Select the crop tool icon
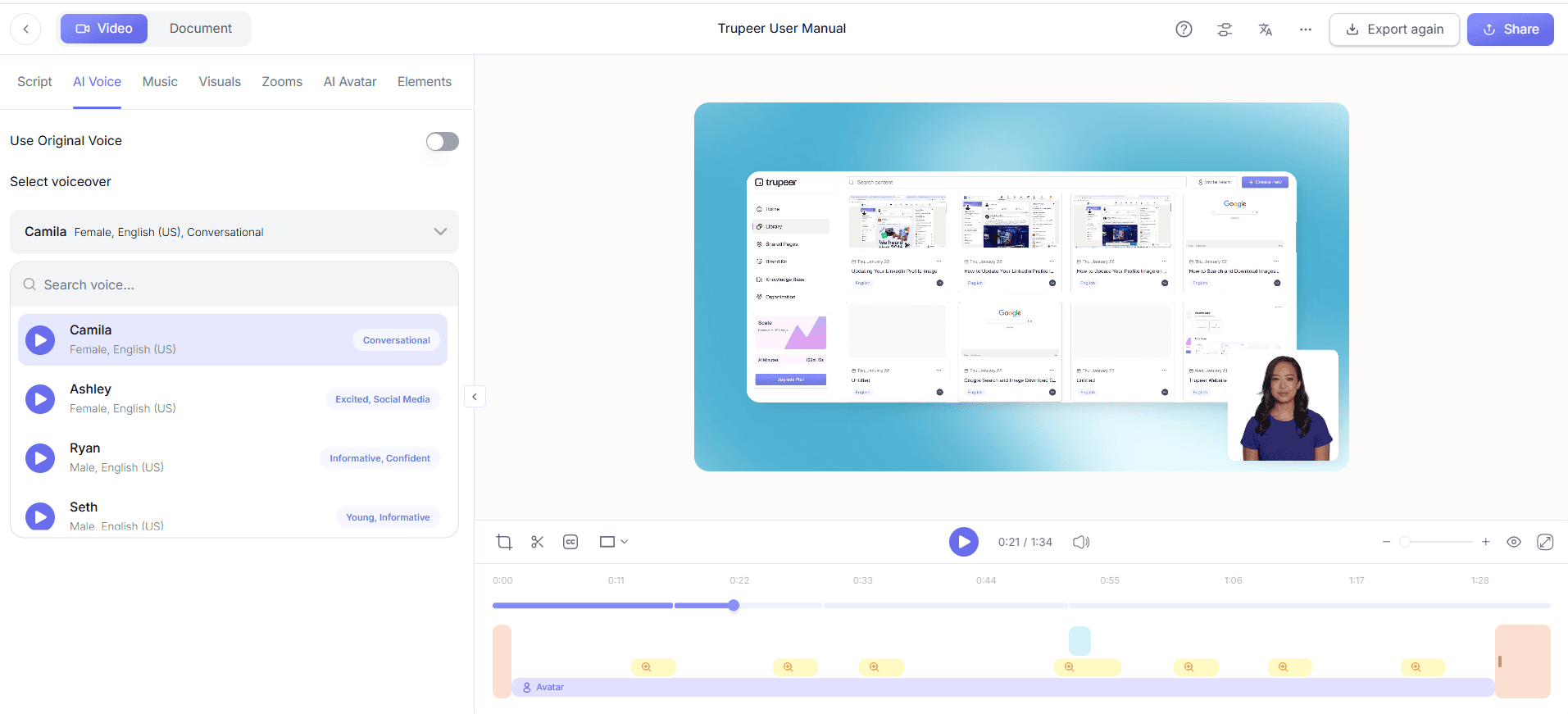 coord(504,542)
